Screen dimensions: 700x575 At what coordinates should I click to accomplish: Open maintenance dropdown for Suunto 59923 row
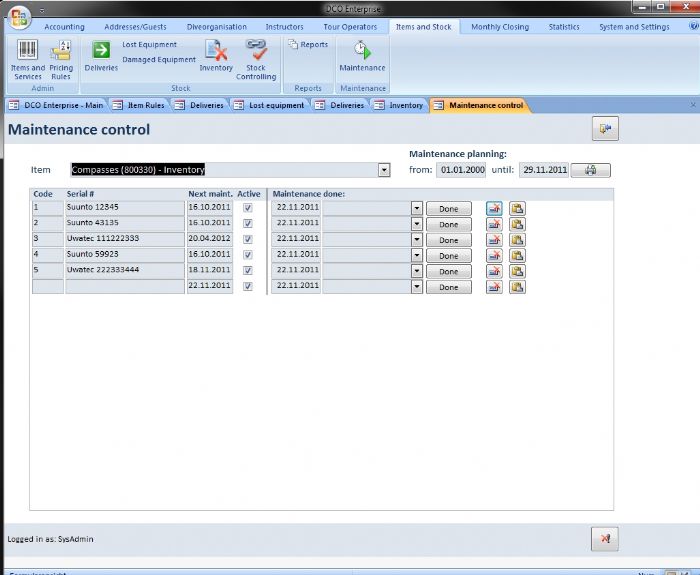pyautogui.click(x=417, y=255)
